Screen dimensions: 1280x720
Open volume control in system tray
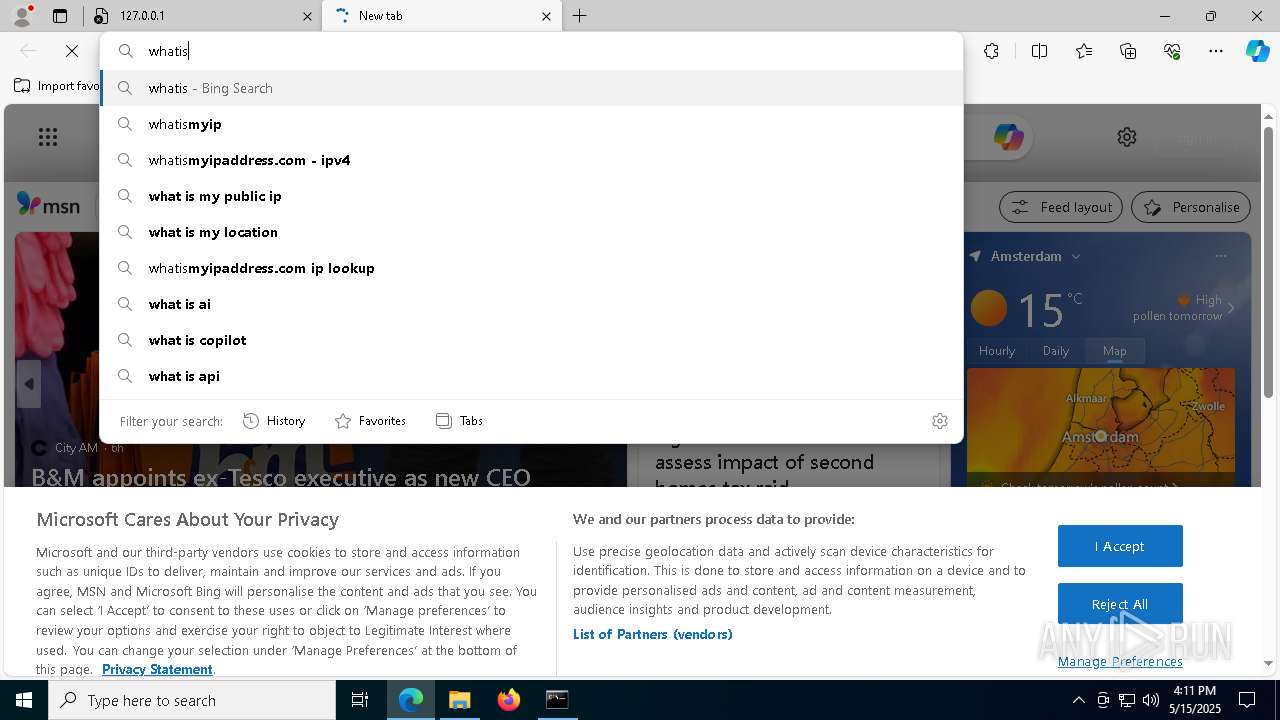(x=1150, y=700)
